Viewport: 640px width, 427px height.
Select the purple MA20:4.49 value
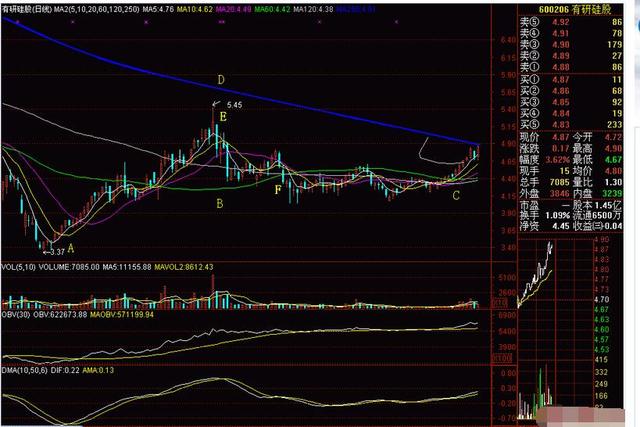click(233, 9)
